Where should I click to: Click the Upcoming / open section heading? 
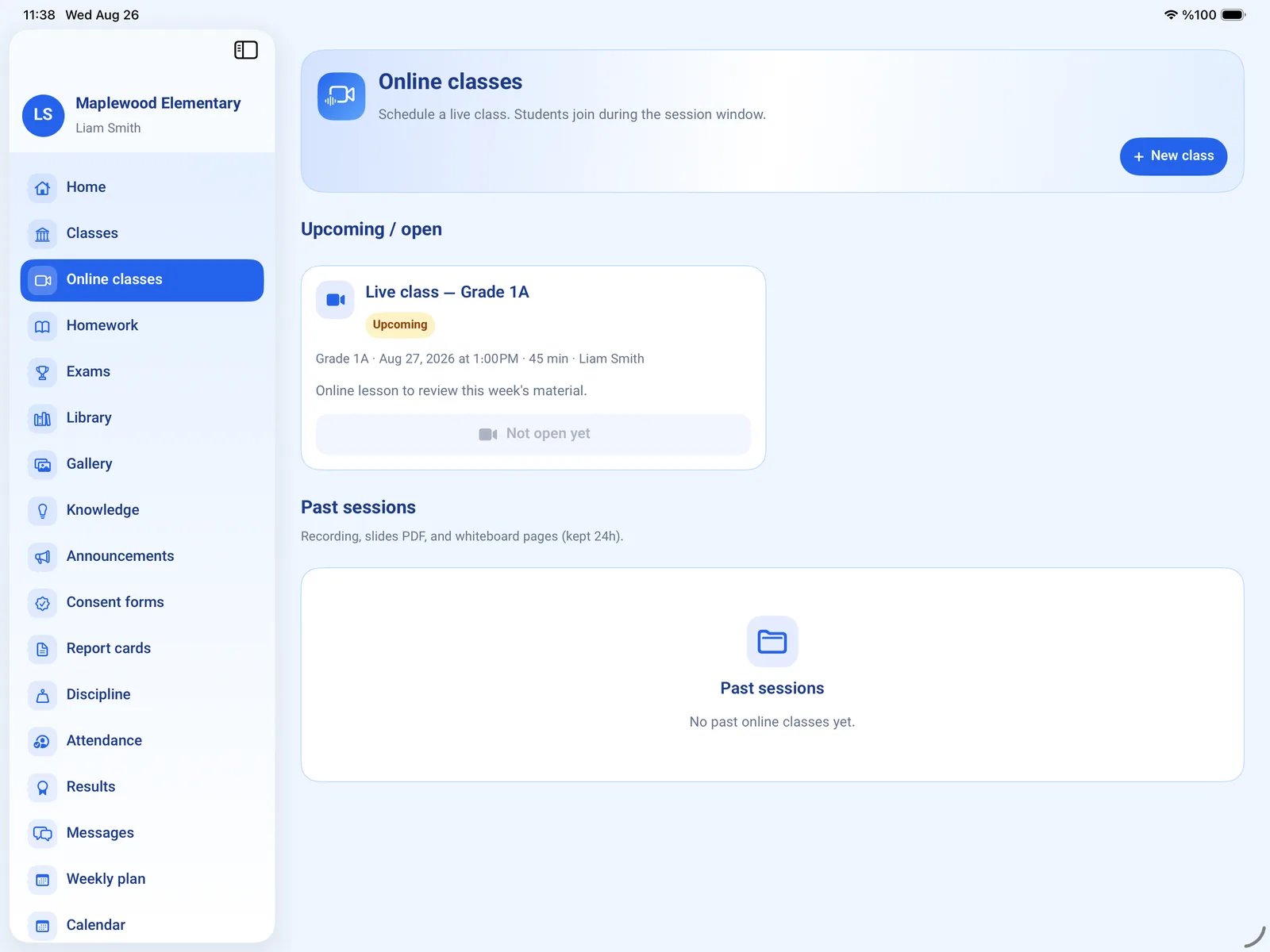(x=371, y=229)
